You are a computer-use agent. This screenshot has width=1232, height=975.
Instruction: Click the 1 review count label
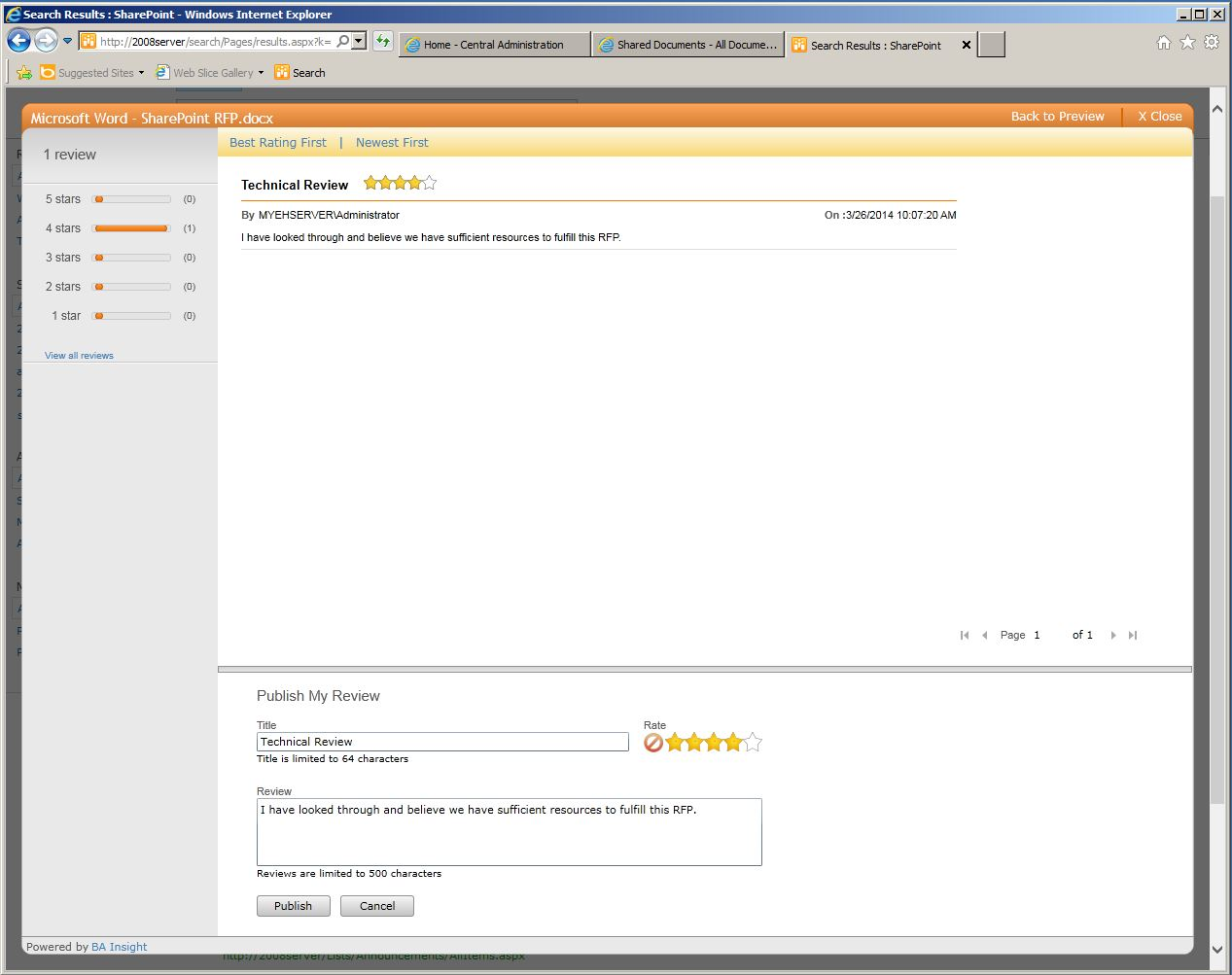(70, 155)
